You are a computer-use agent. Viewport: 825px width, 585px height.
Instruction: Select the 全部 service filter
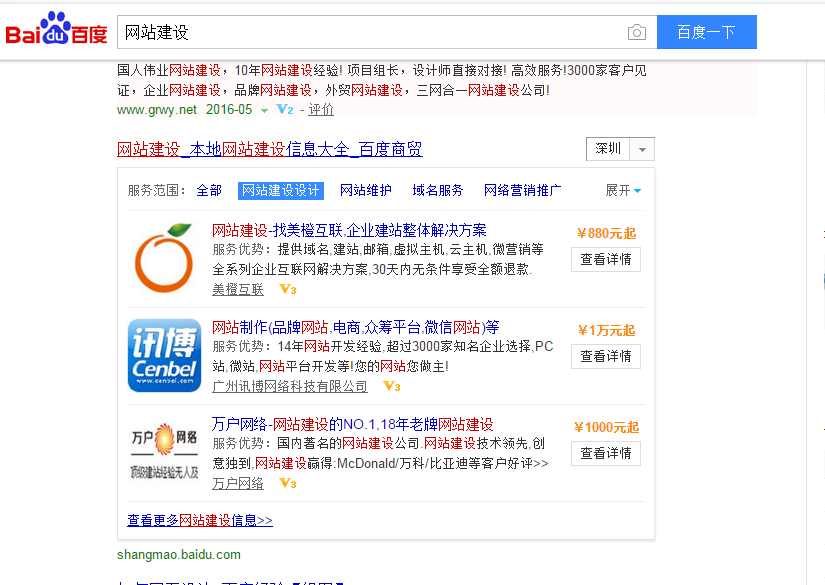tap(209, 190)
